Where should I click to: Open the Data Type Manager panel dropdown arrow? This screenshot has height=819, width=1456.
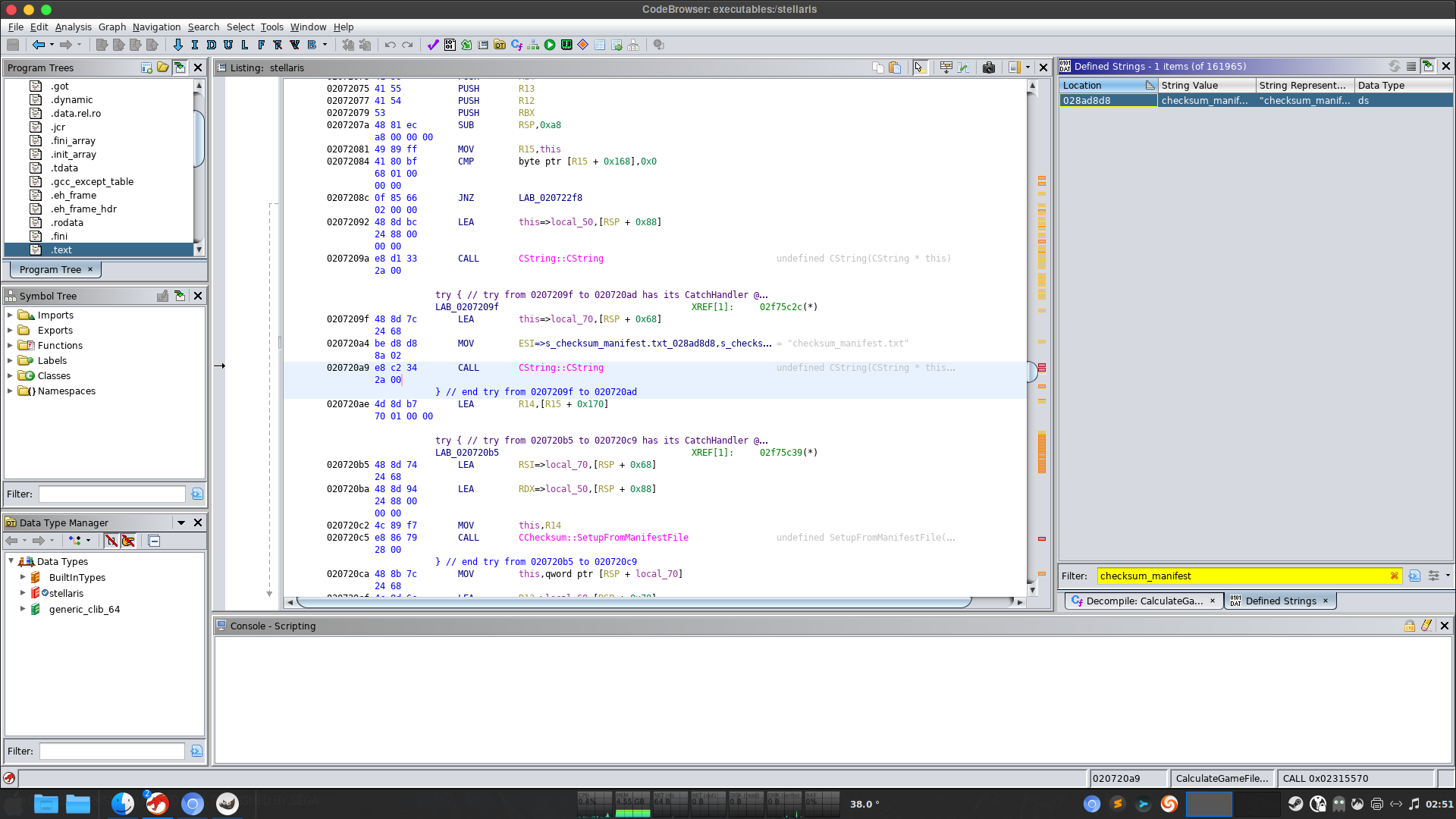[x=180, y=522]
